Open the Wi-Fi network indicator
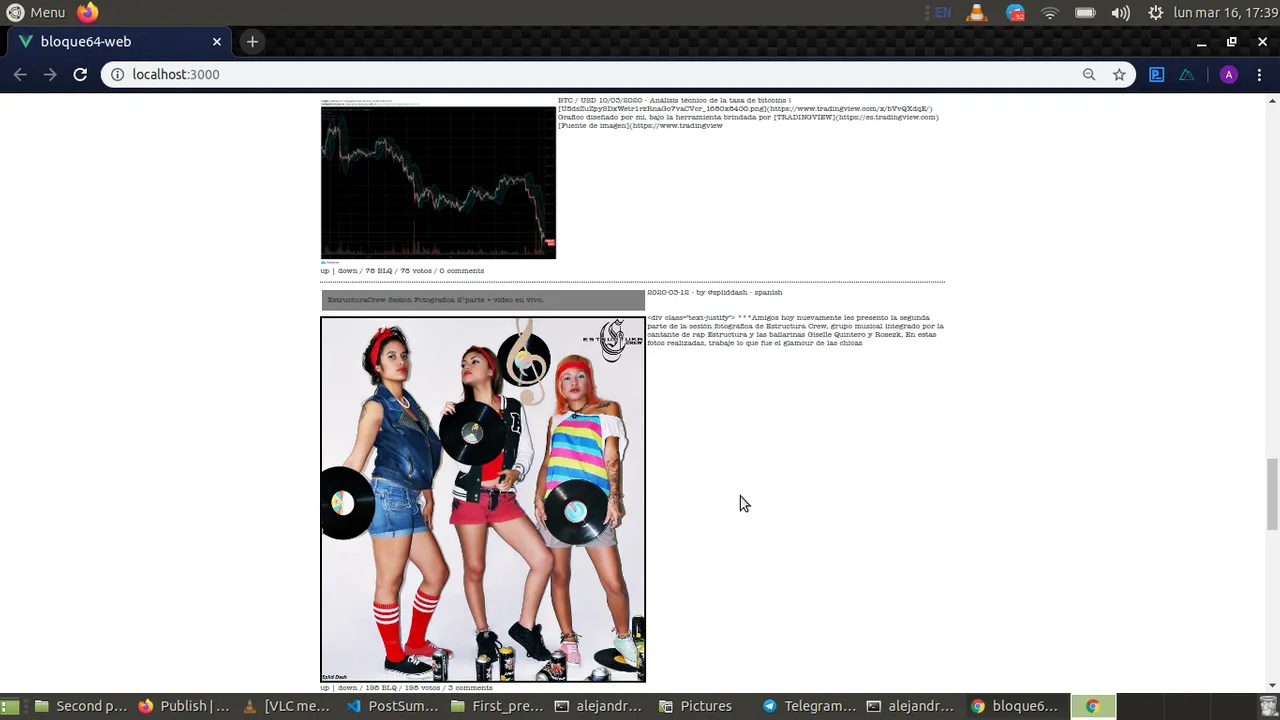Viewport: 1280px width, 720px height. 1050,13
